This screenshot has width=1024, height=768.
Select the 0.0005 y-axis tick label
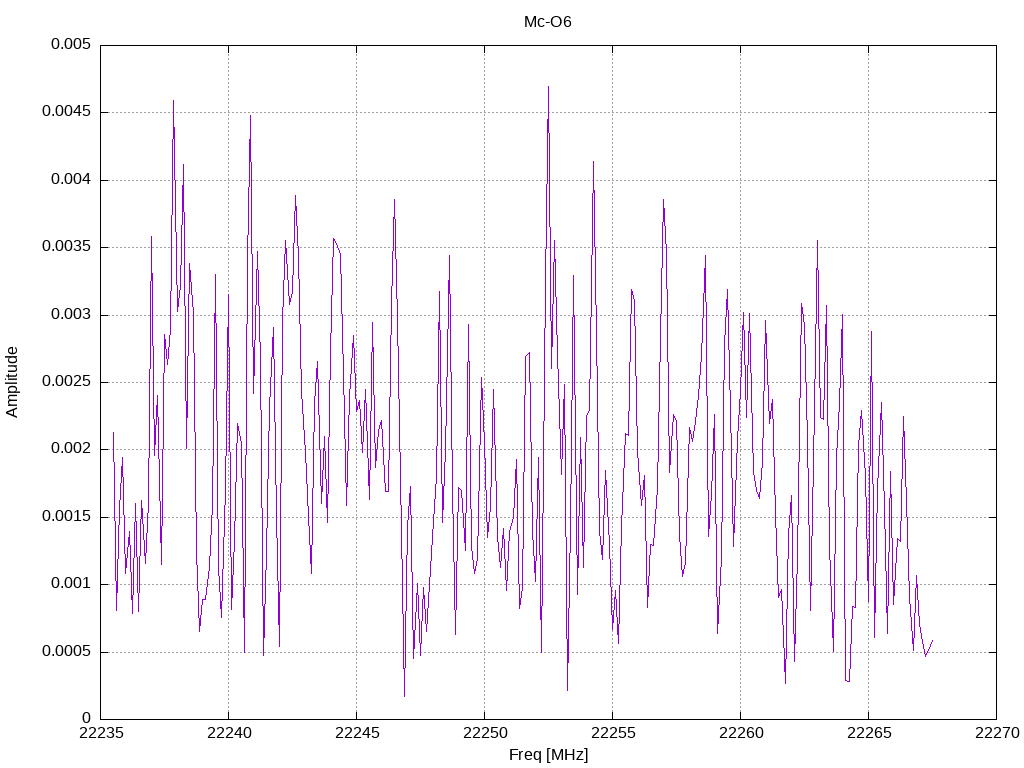click(x=66, y=652)
